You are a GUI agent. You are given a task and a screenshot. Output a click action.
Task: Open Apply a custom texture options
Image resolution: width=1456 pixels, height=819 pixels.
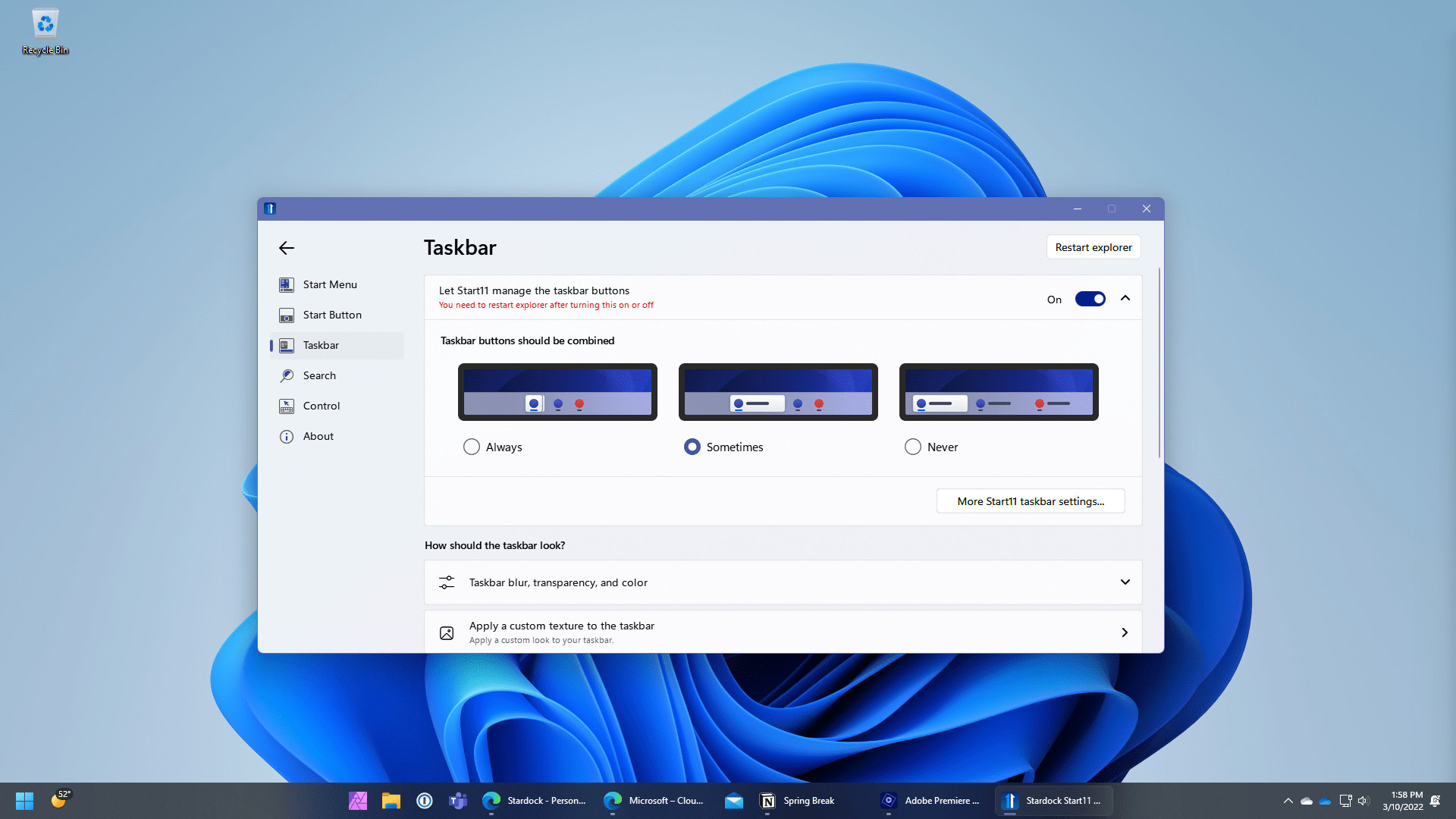pos(1125,632)
